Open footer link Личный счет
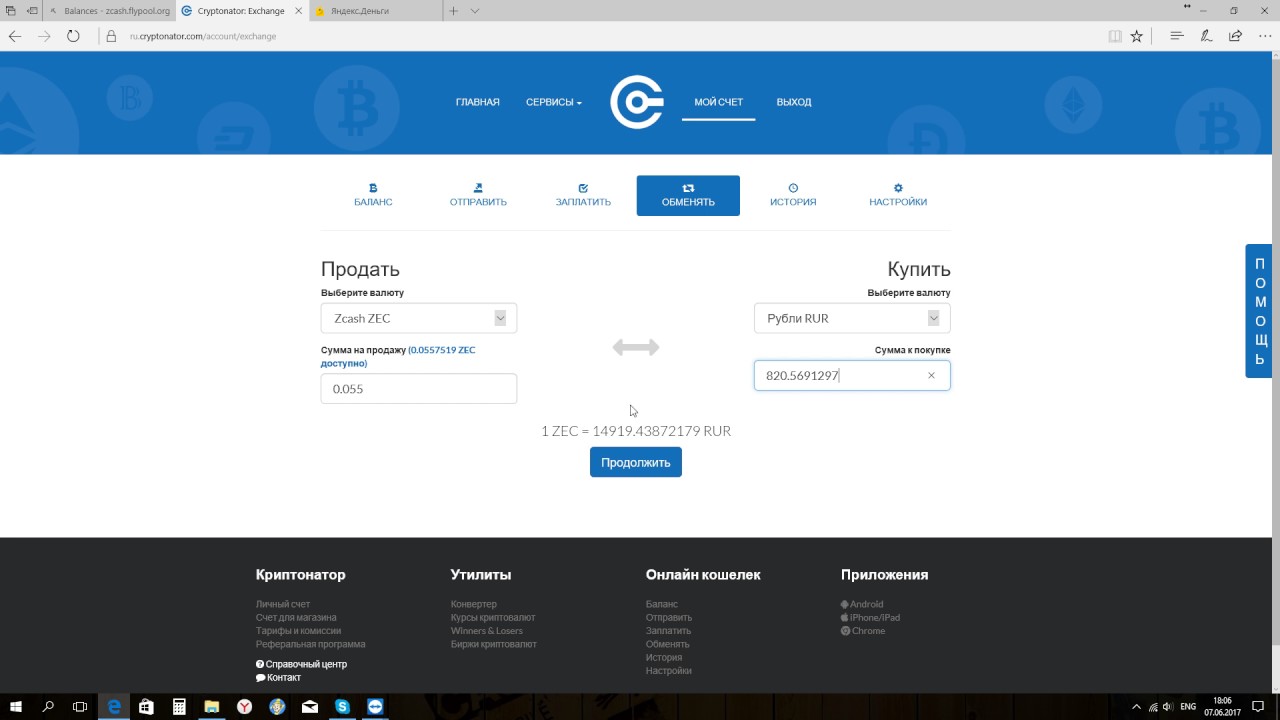Viewport: 1280px width, 720px height. 283,604
